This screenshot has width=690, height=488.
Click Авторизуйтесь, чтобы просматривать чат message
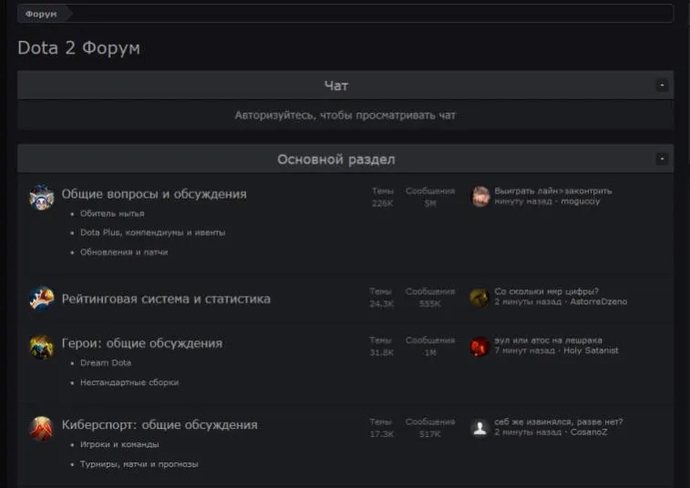pyautogui.click(x=345, y=115)
